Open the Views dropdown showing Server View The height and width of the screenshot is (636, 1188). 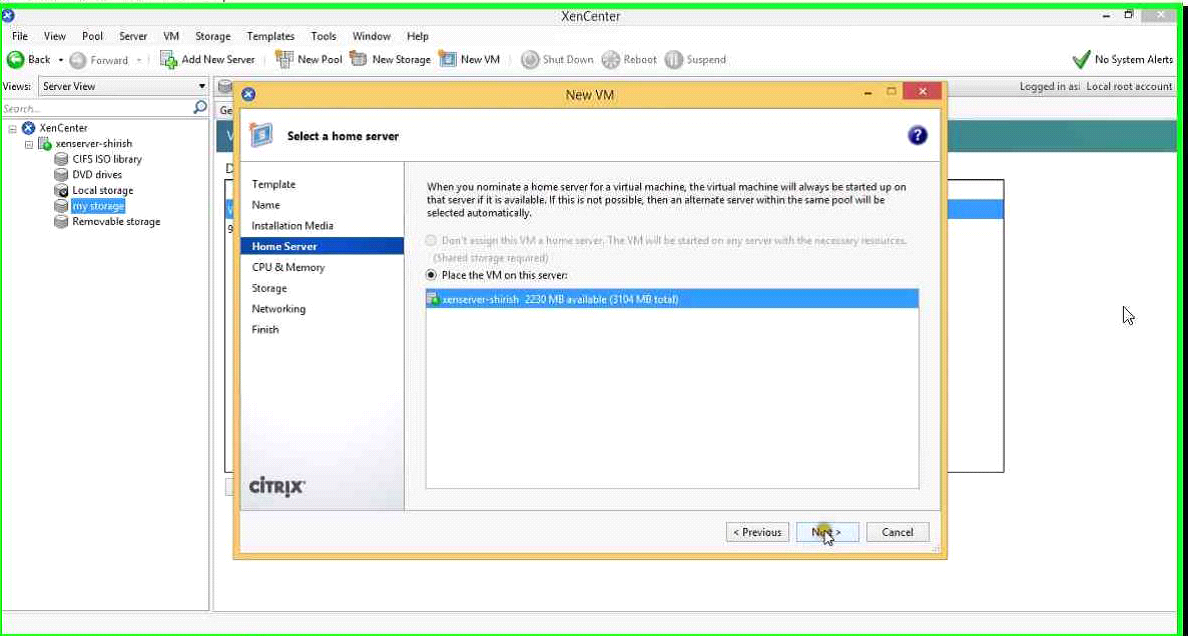pos(123,86)
